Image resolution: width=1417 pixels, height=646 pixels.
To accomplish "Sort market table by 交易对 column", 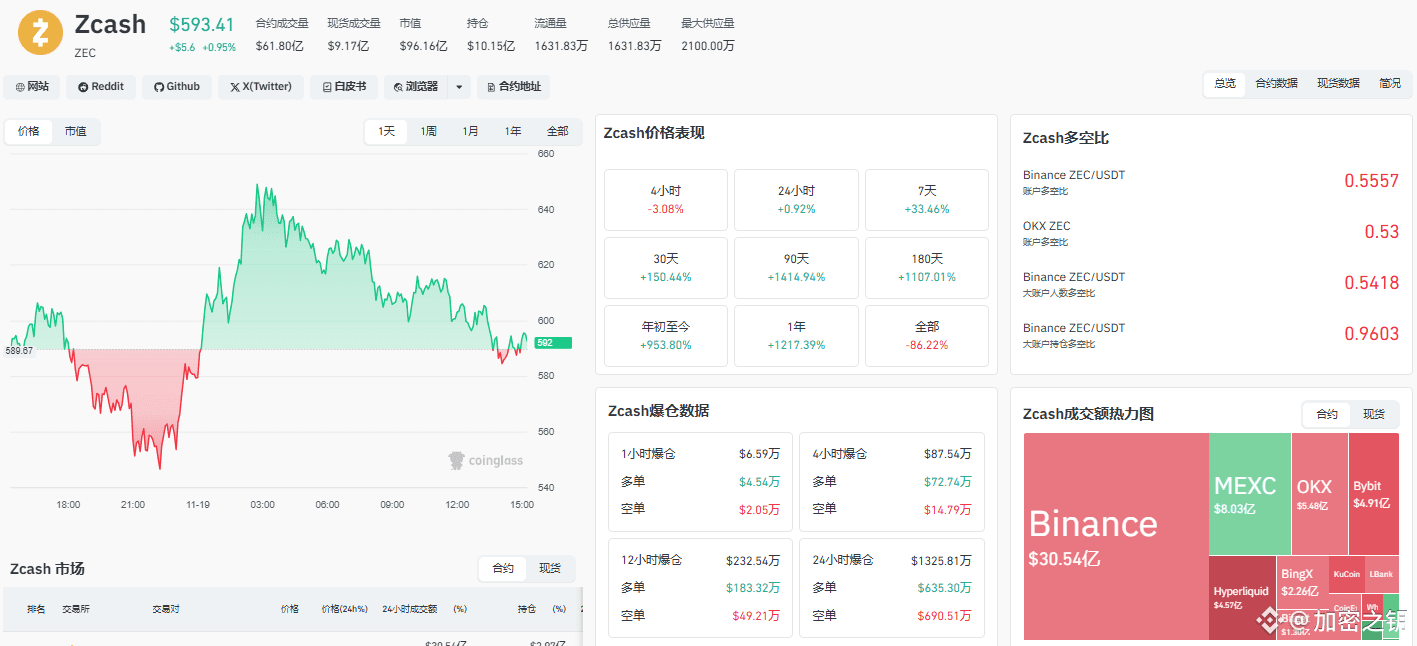I will (x=166, y=609).
